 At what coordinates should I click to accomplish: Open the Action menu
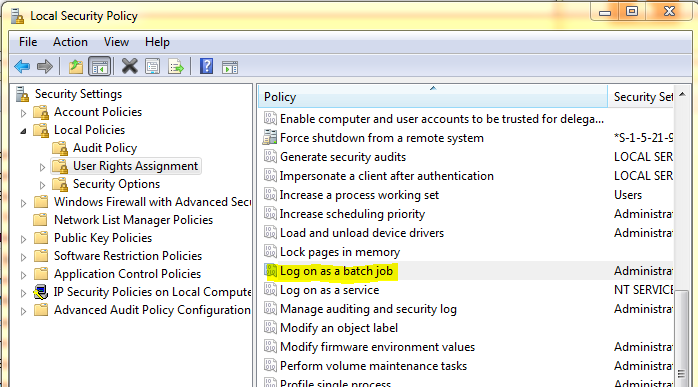[x=70, y=42]
